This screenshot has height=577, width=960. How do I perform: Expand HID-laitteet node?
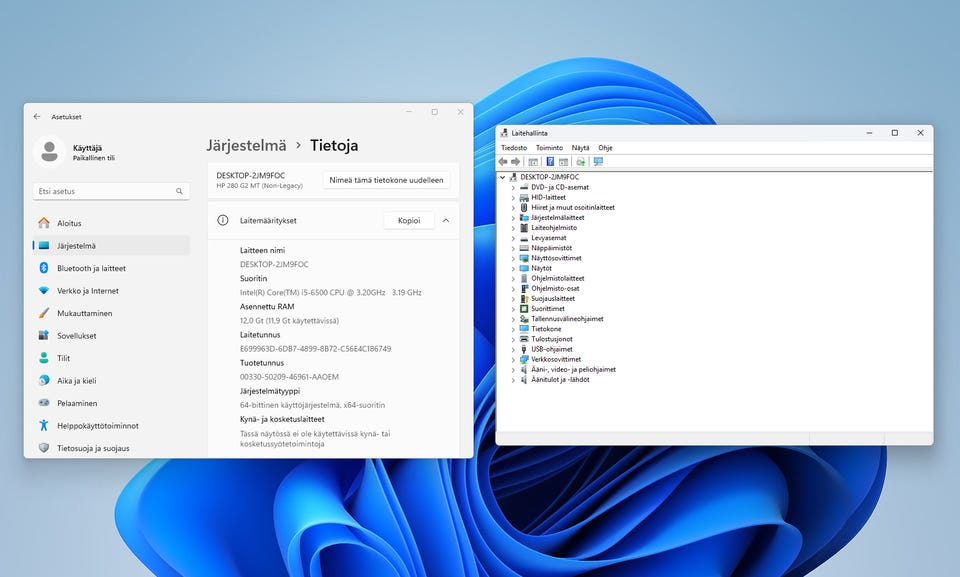point(513,197)
